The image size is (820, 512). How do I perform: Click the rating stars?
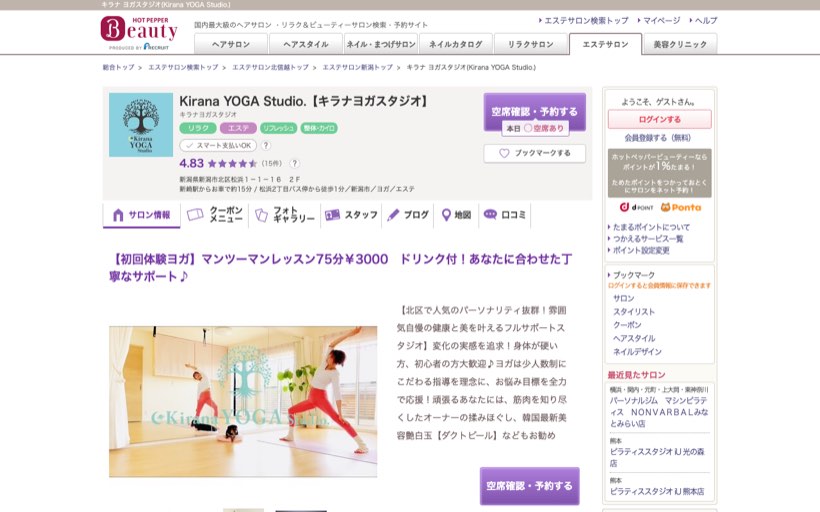pos(232,164)
